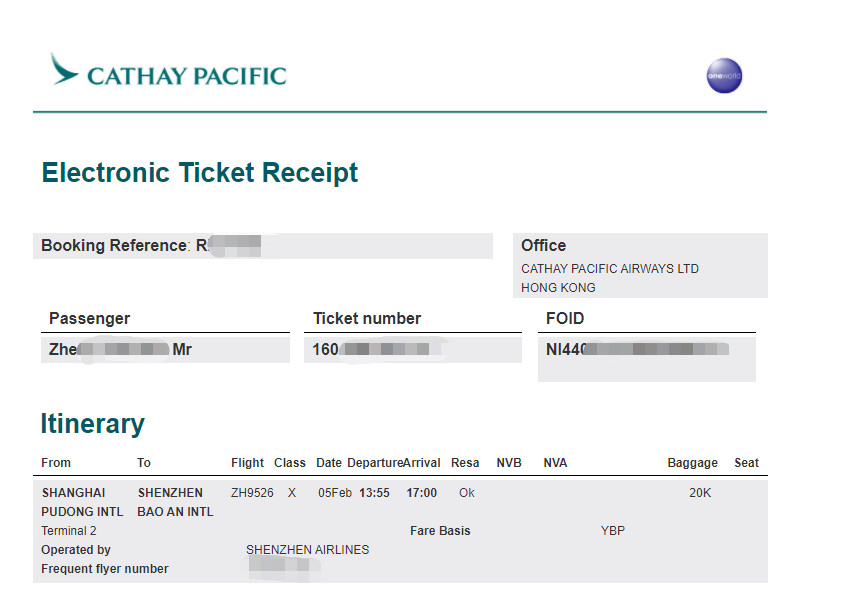Click SHENZHEN BAO AN INTL destination cell
The image size is (857, 600).
(175, 502)
